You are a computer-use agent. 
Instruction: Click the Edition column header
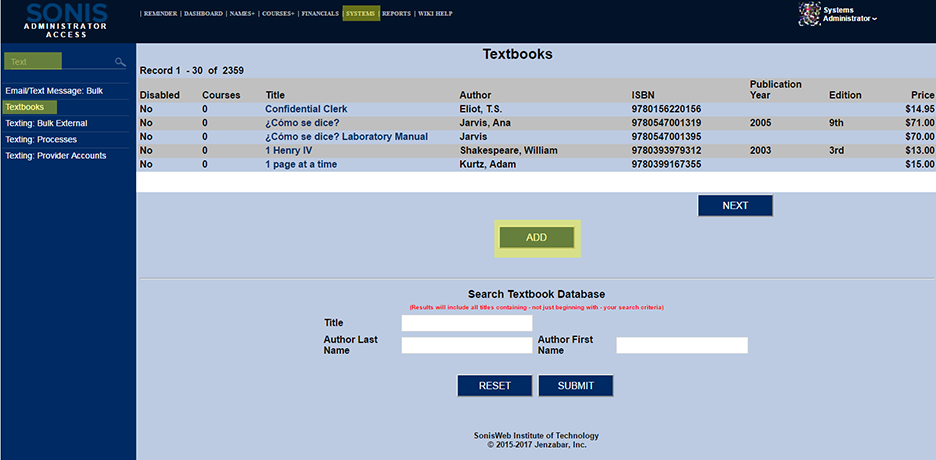pos(845,95)
